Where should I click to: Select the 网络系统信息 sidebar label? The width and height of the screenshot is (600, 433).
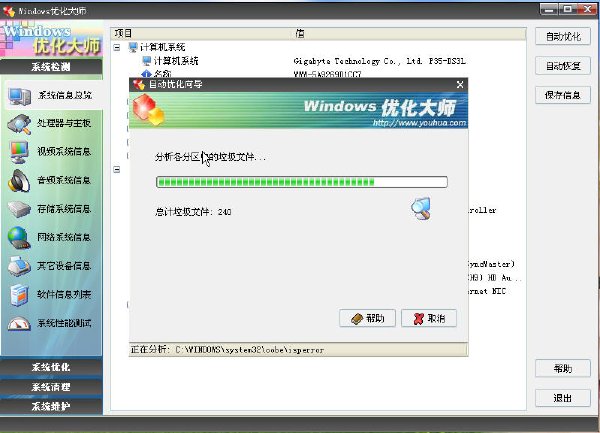pos(64,237)
